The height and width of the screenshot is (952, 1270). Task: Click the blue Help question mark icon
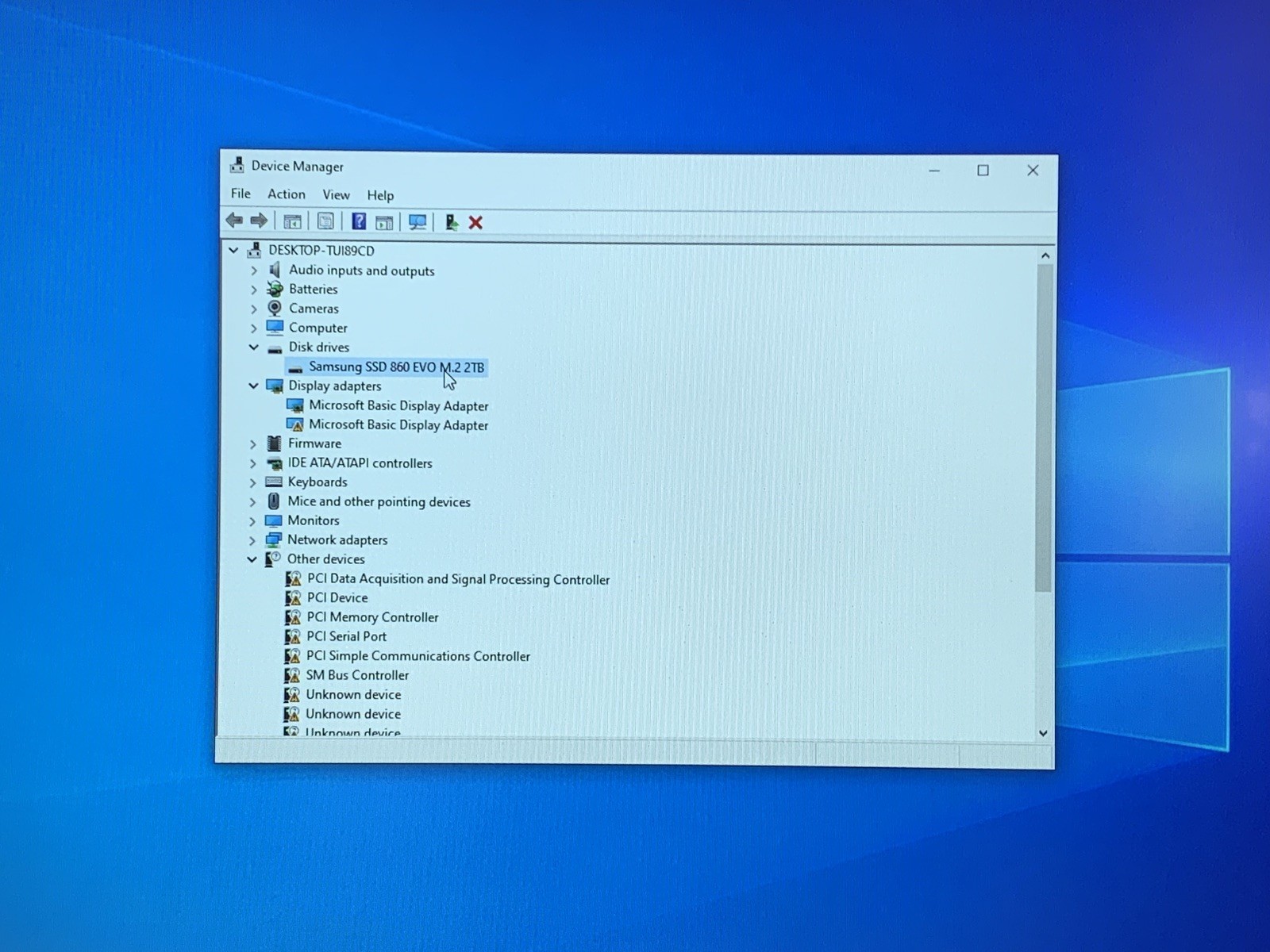[359, 221]
